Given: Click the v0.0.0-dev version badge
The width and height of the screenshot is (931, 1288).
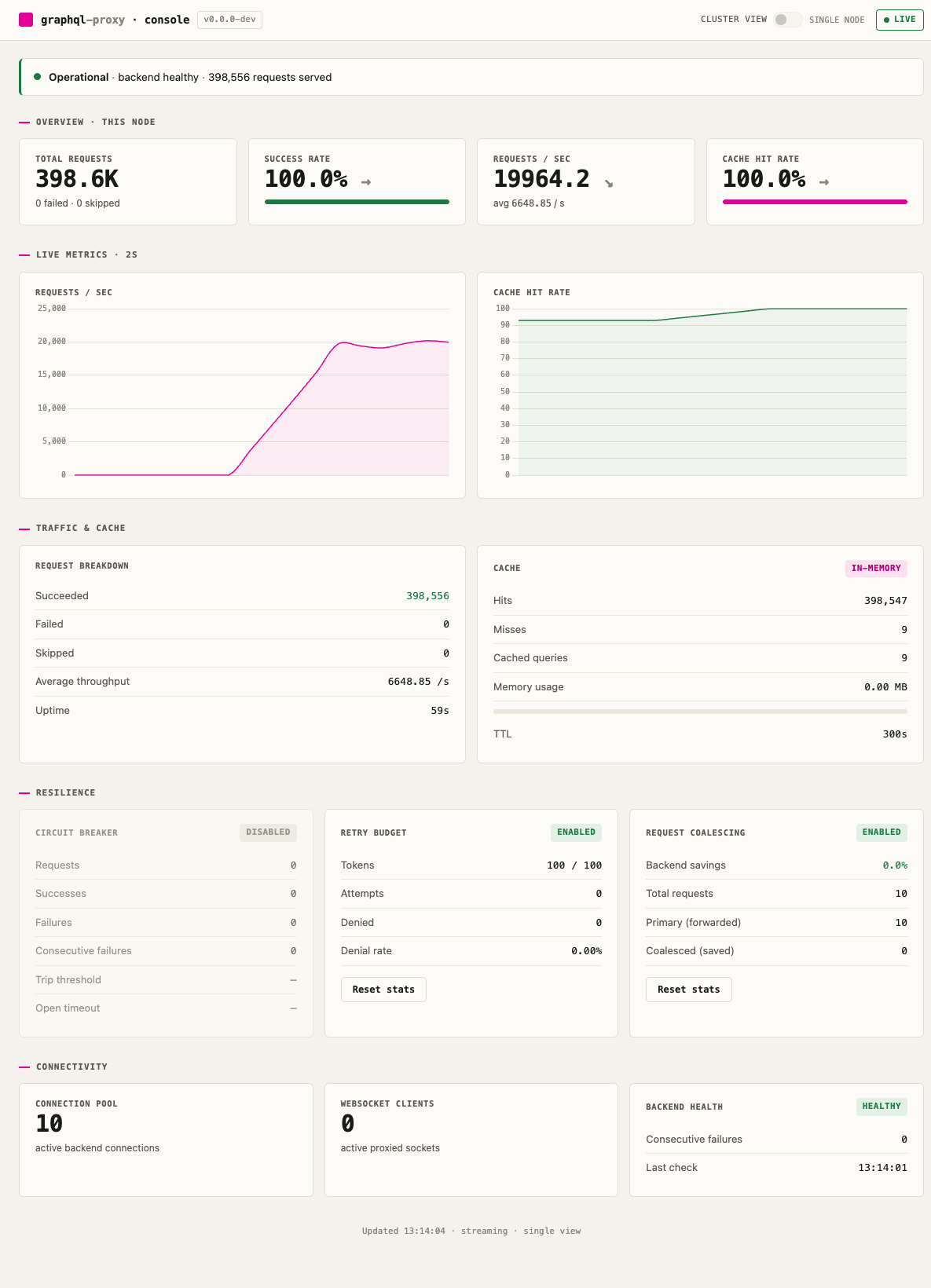Looking at the screenshot, I should coord(229,20).
